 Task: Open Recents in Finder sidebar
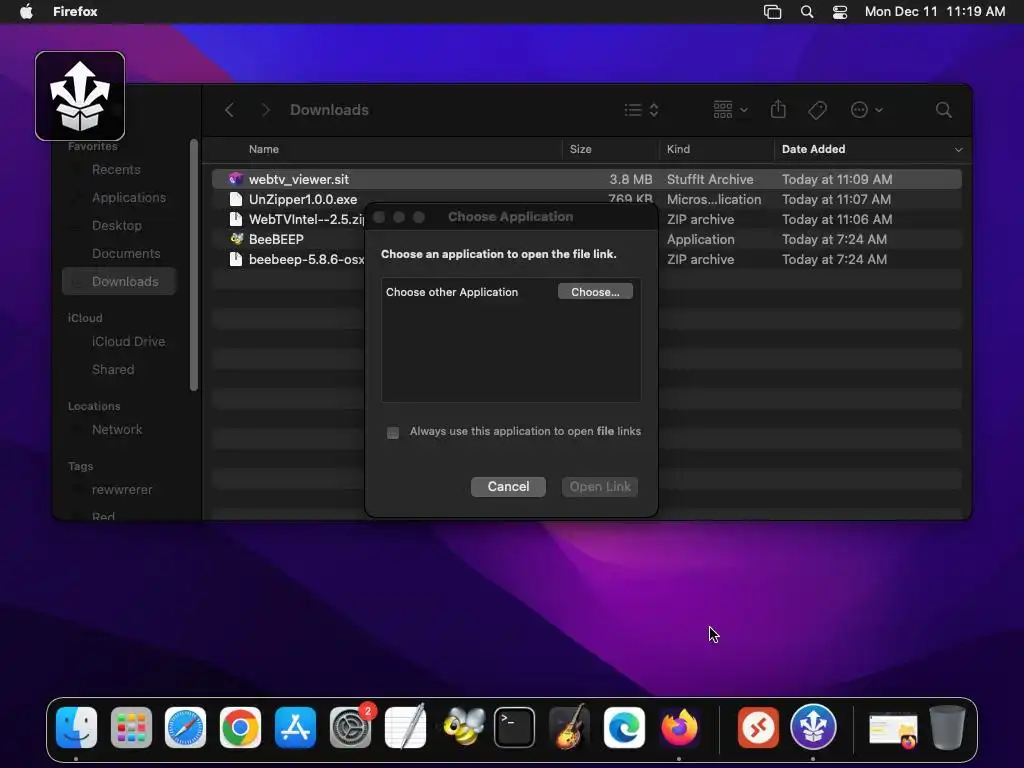coord(116,170)
